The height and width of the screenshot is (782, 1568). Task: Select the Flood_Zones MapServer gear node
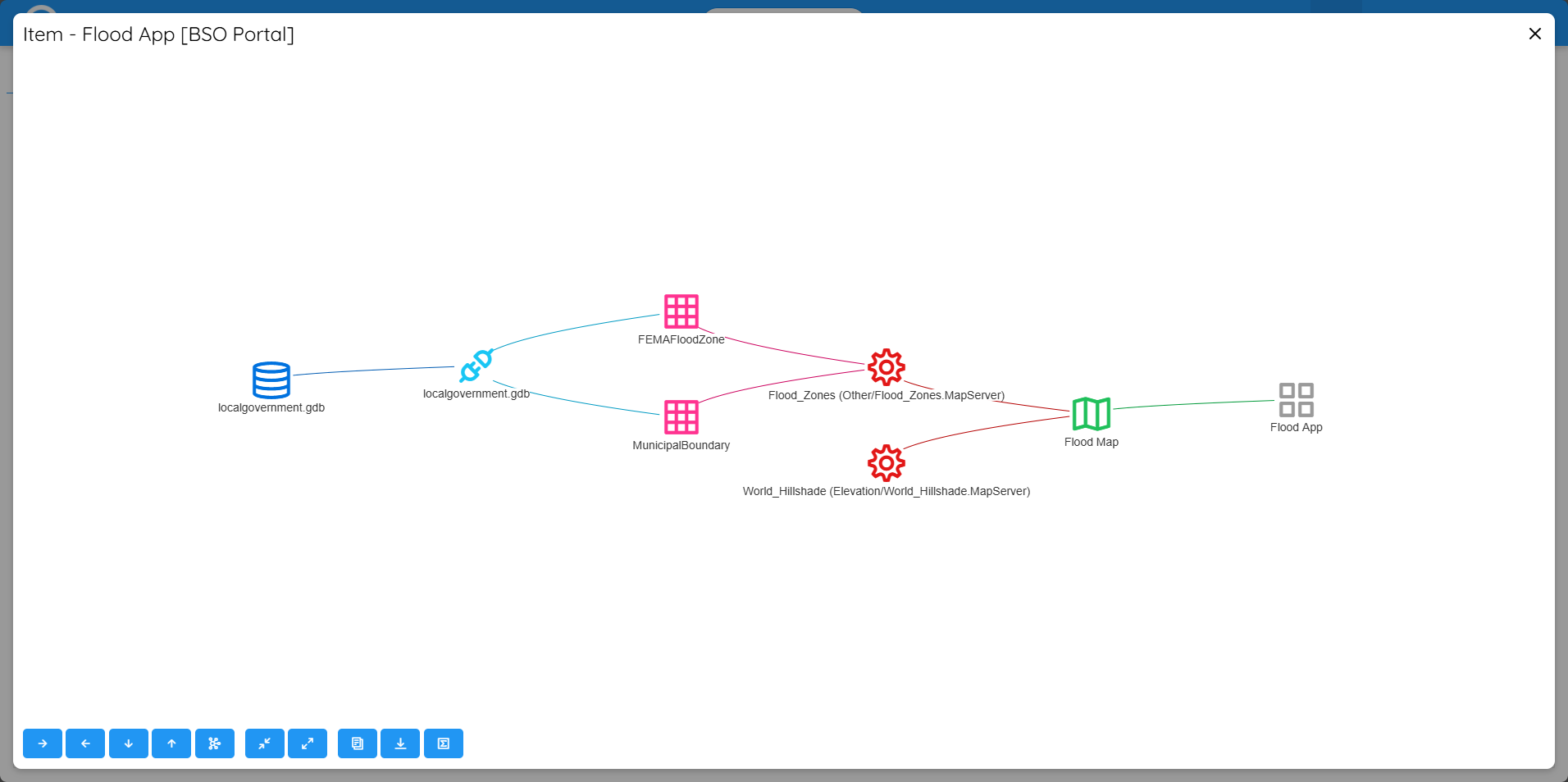[886, 367]
